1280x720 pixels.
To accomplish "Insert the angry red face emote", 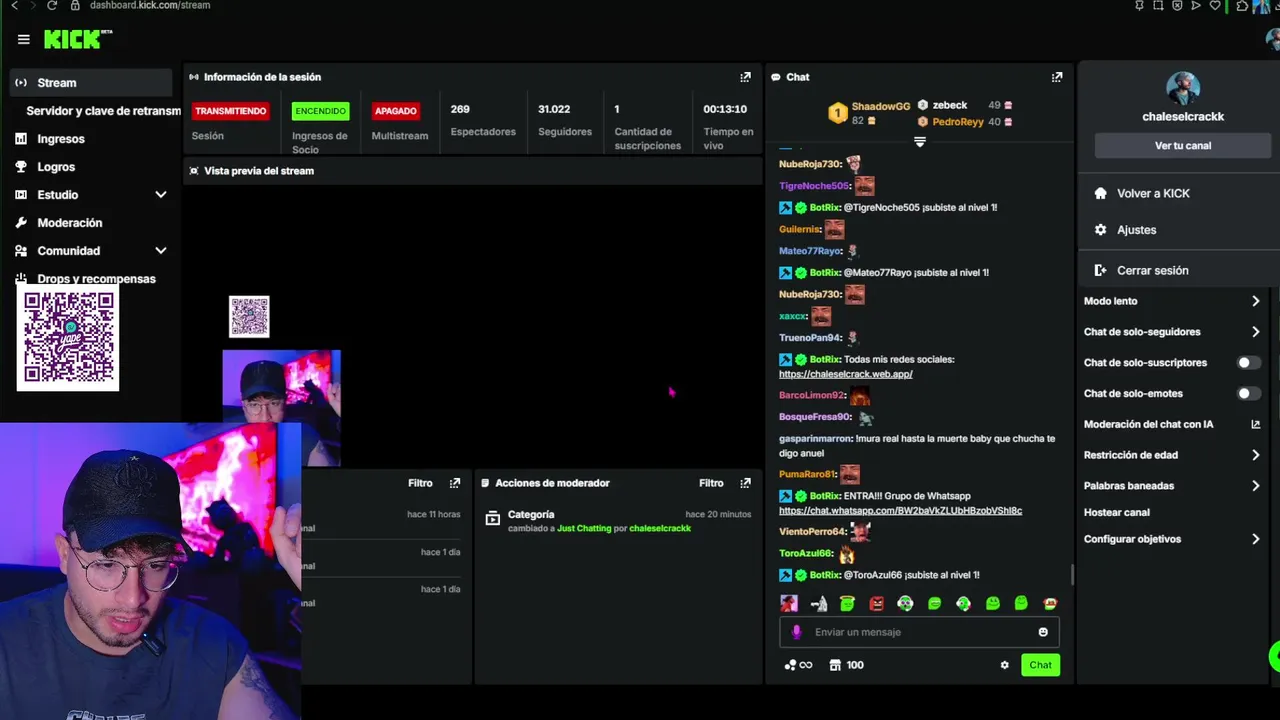I will (877, 603).
